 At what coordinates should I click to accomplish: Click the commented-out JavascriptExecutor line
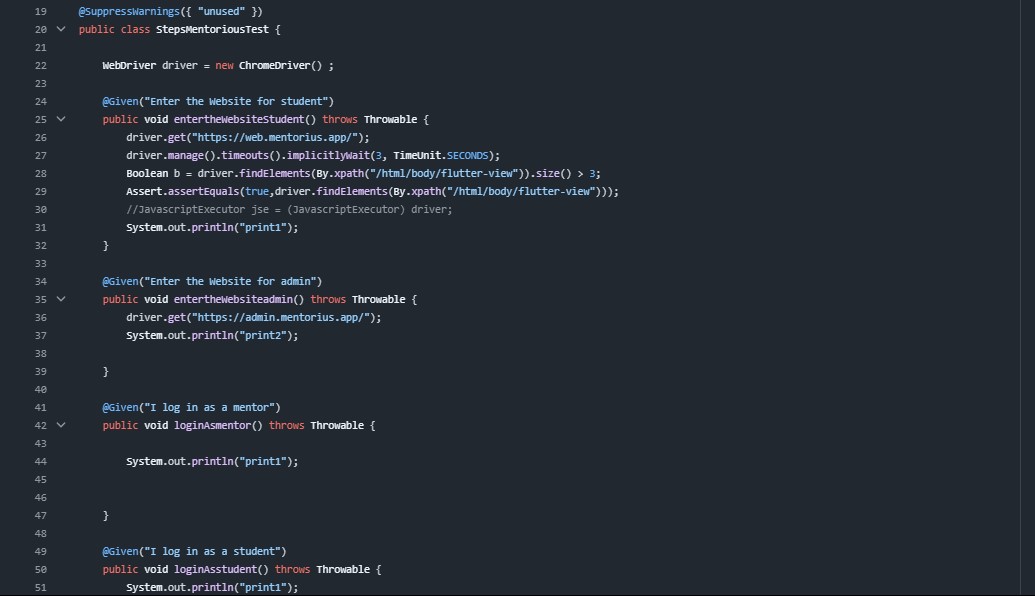pos(289,209)
